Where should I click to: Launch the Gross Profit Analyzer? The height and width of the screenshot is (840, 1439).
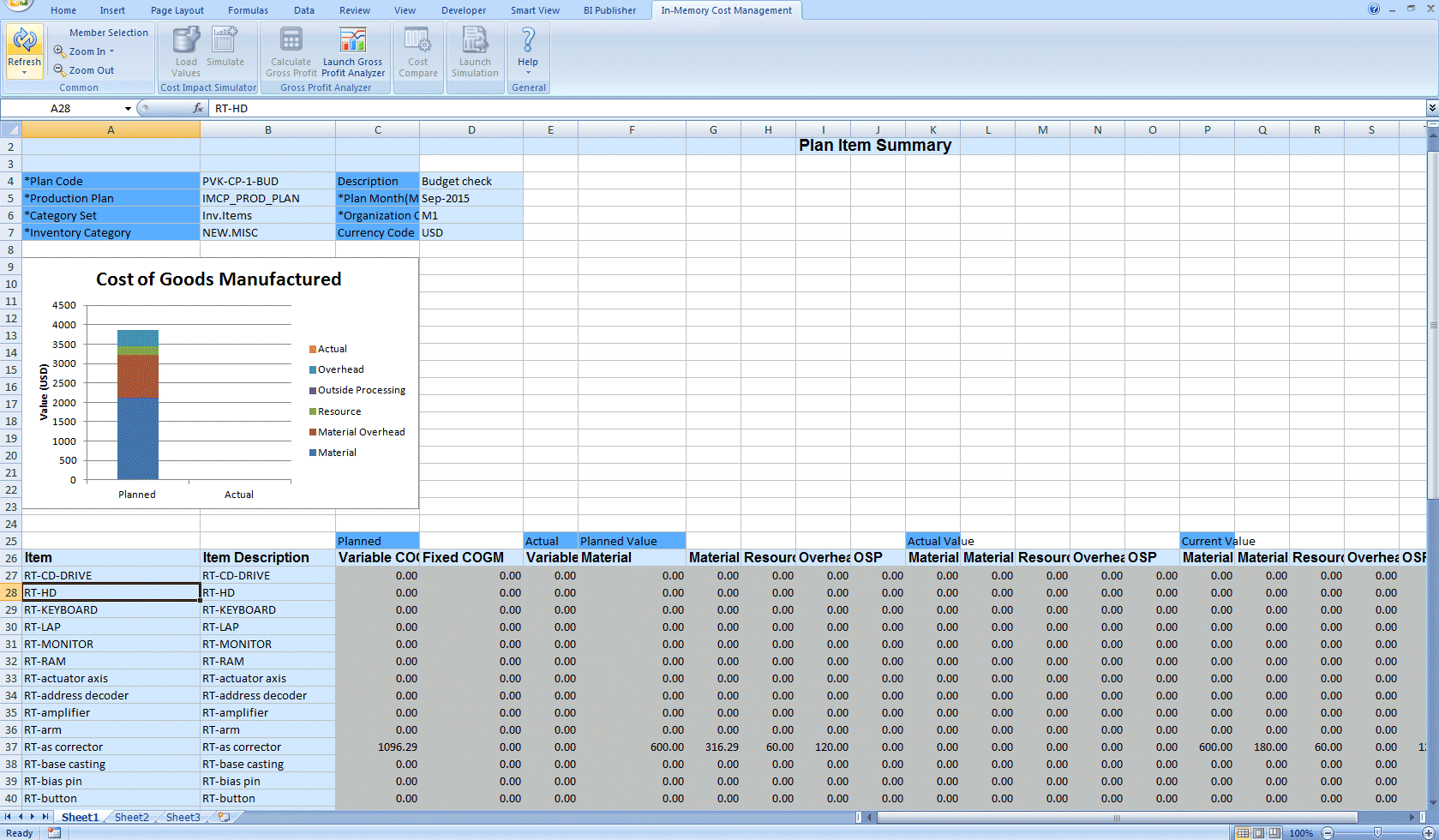point(353,51)
